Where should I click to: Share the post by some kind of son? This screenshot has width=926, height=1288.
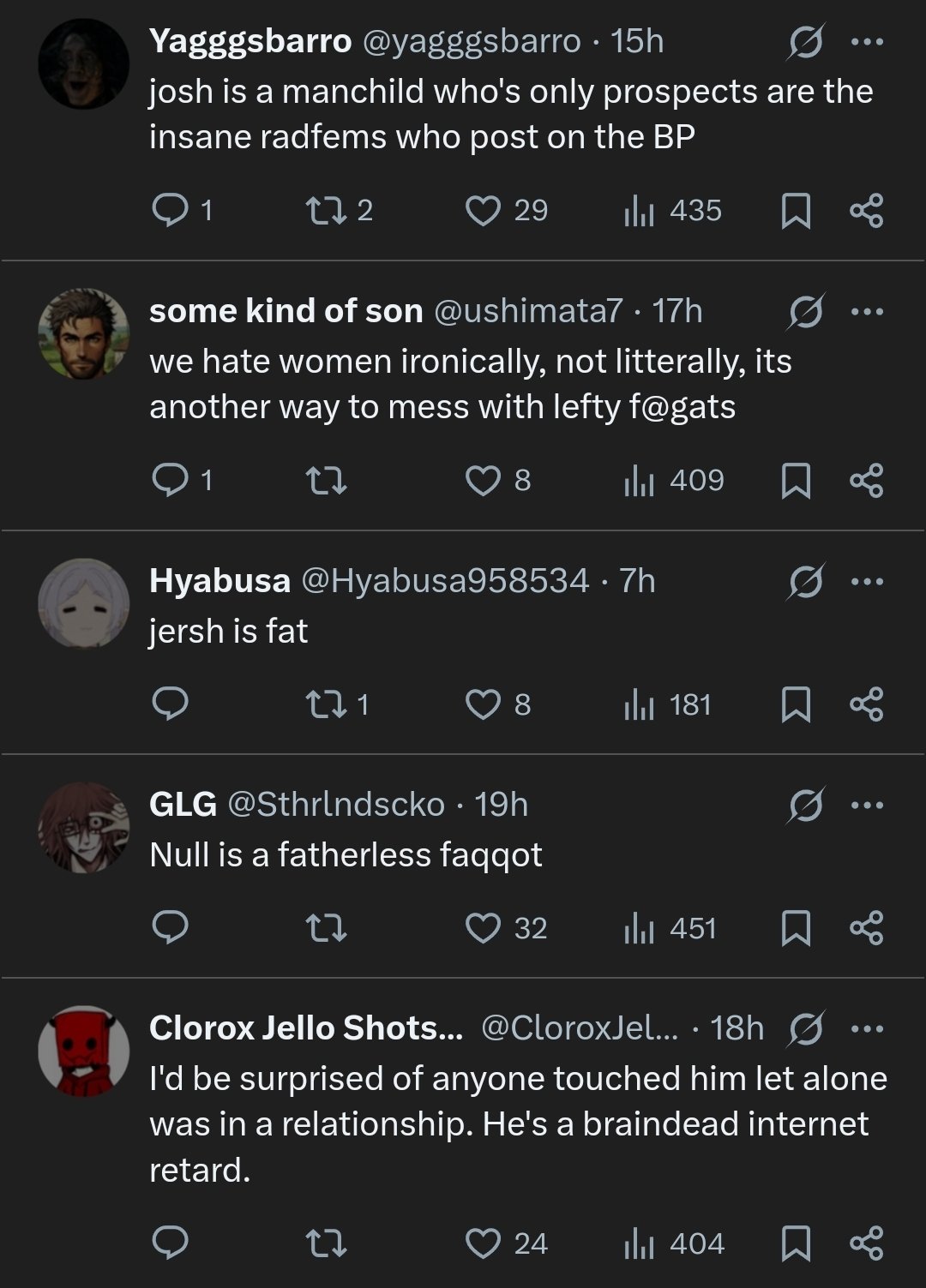click(x=866, y=480)
